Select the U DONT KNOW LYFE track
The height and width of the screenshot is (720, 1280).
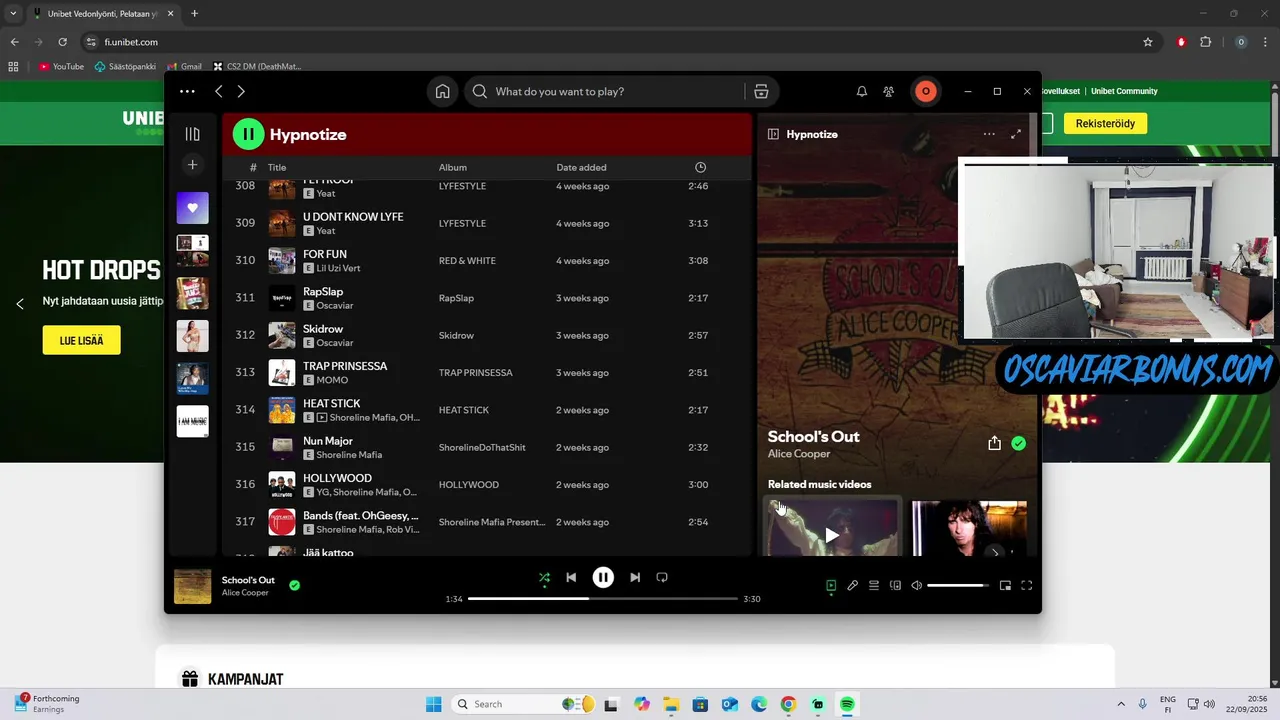487,223
